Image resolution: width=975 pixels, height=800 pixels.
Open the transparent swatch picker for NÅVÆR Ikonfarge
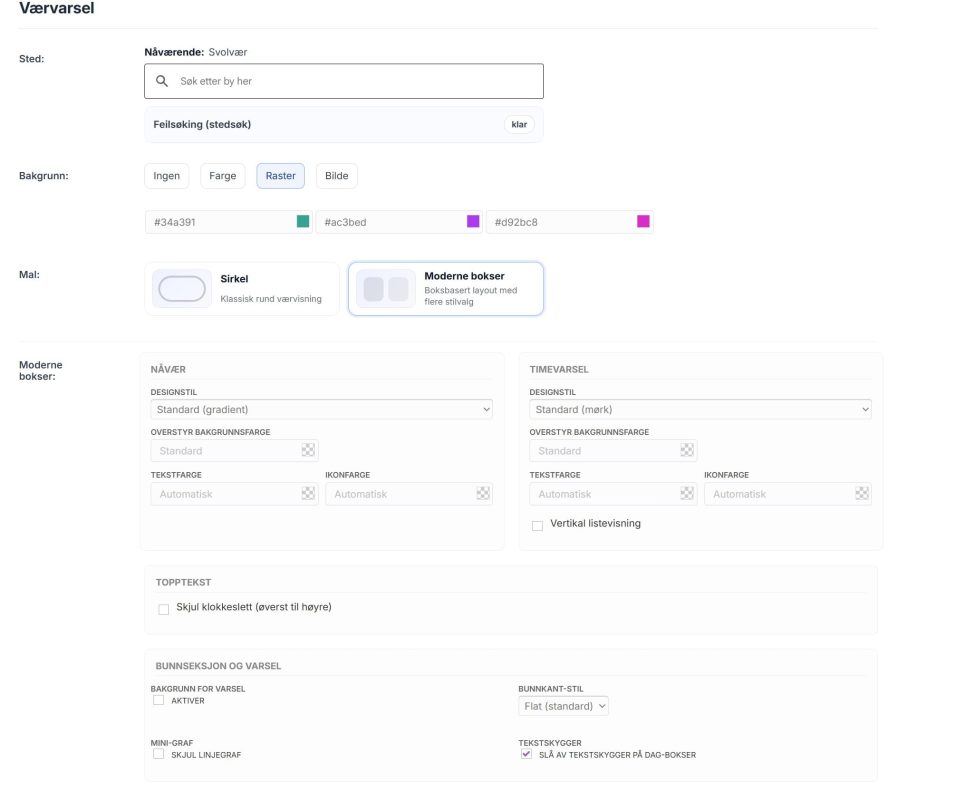pos(483,494)
